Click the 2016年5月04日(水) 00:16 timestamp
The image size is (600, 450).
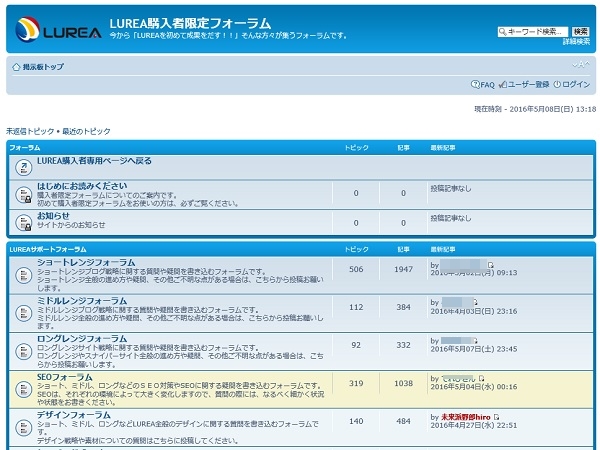[474, 387]
